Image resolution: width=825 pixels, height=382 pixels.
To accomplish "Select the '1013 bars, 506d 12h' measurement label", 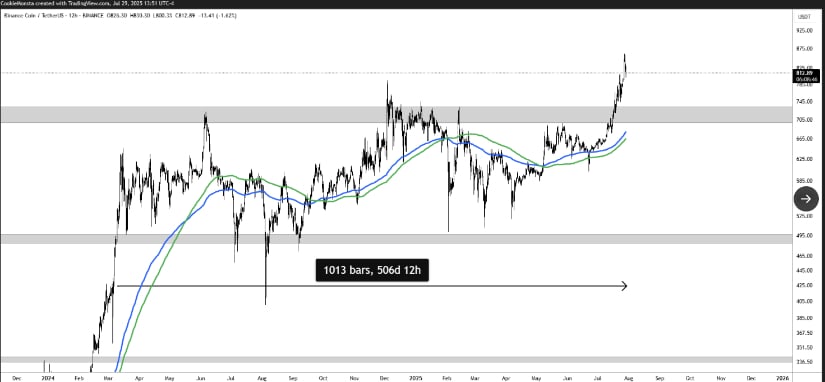I will tap(372, 271).
